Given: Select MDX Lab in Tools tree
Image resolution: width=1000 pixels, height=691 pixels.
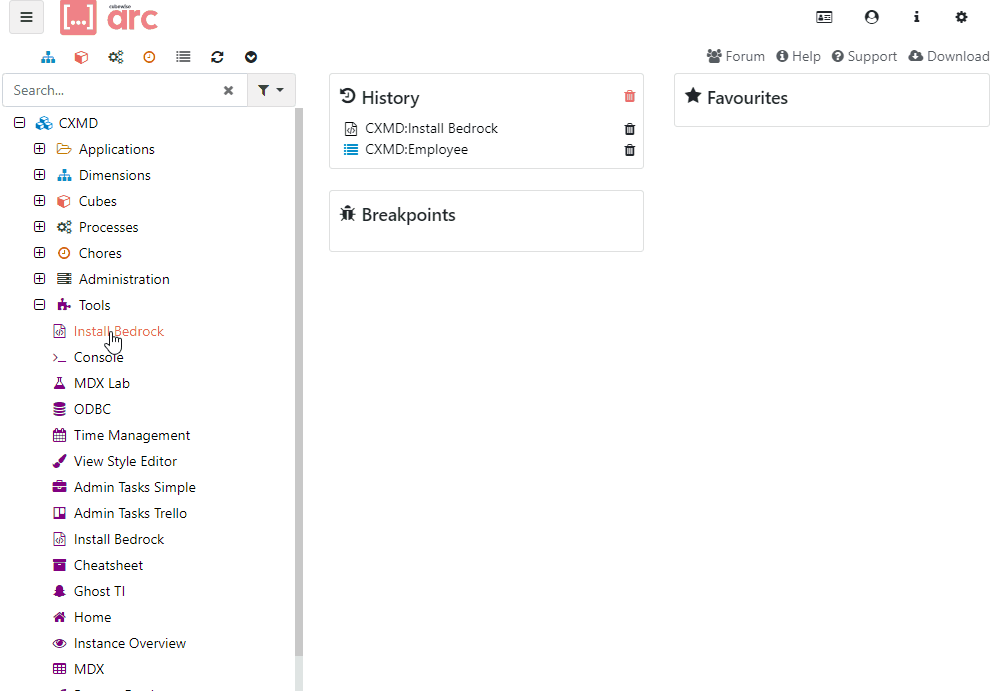Looking at the screenshot, I should 101,383.
